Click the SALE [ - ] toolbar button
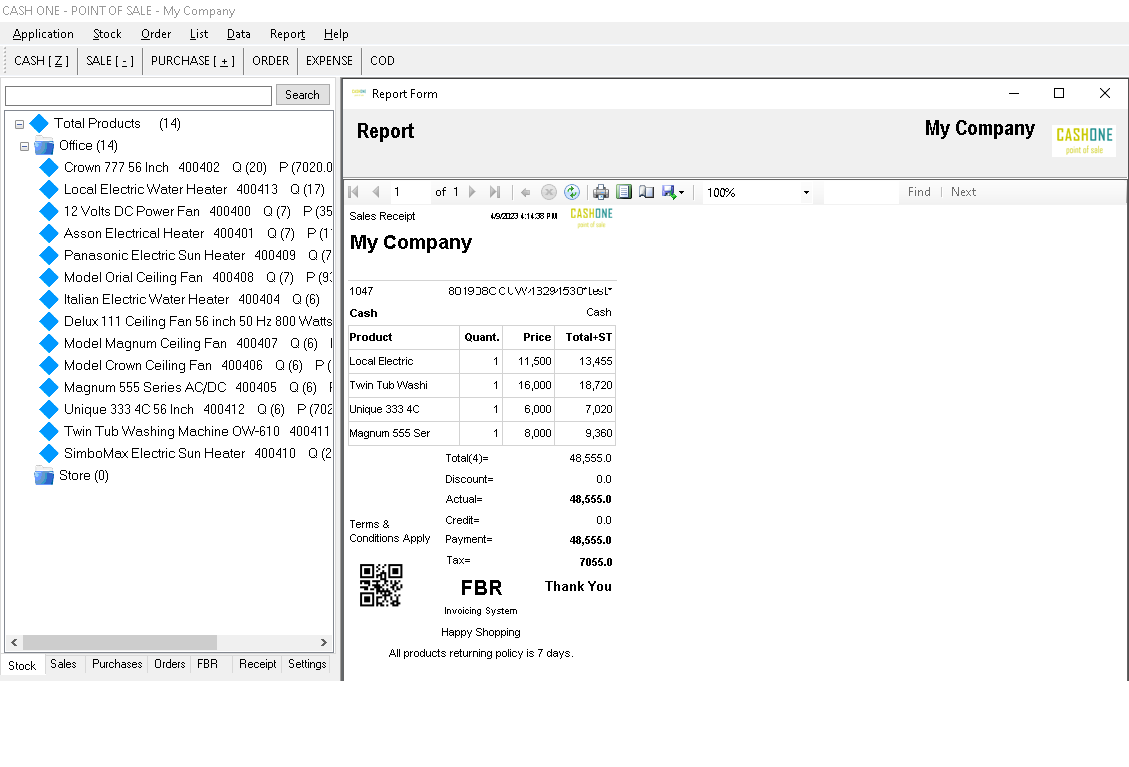1129x767 pixels. click(x=109, y=60)
